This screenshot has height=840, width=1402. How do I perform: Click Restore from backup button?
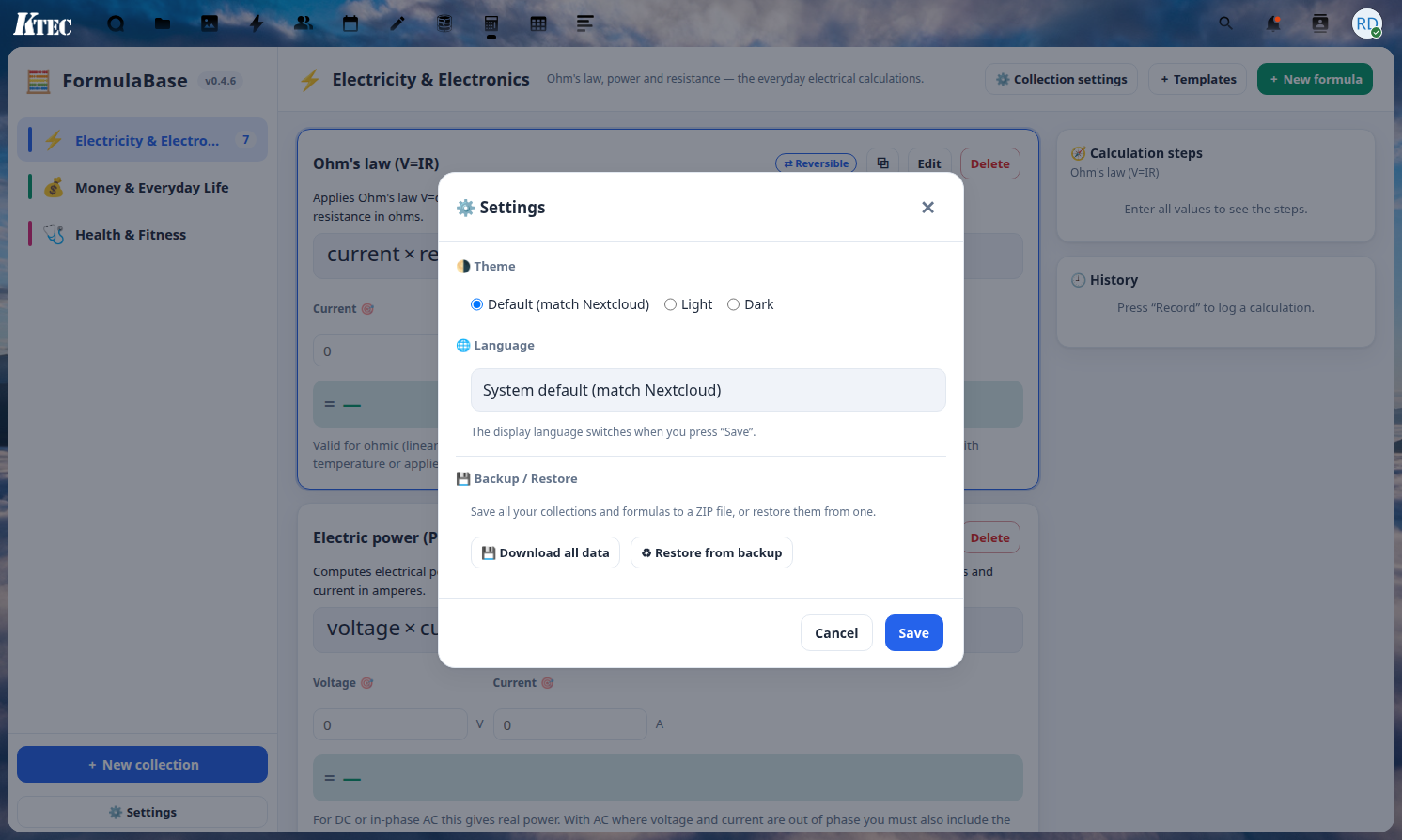(712, 552)
